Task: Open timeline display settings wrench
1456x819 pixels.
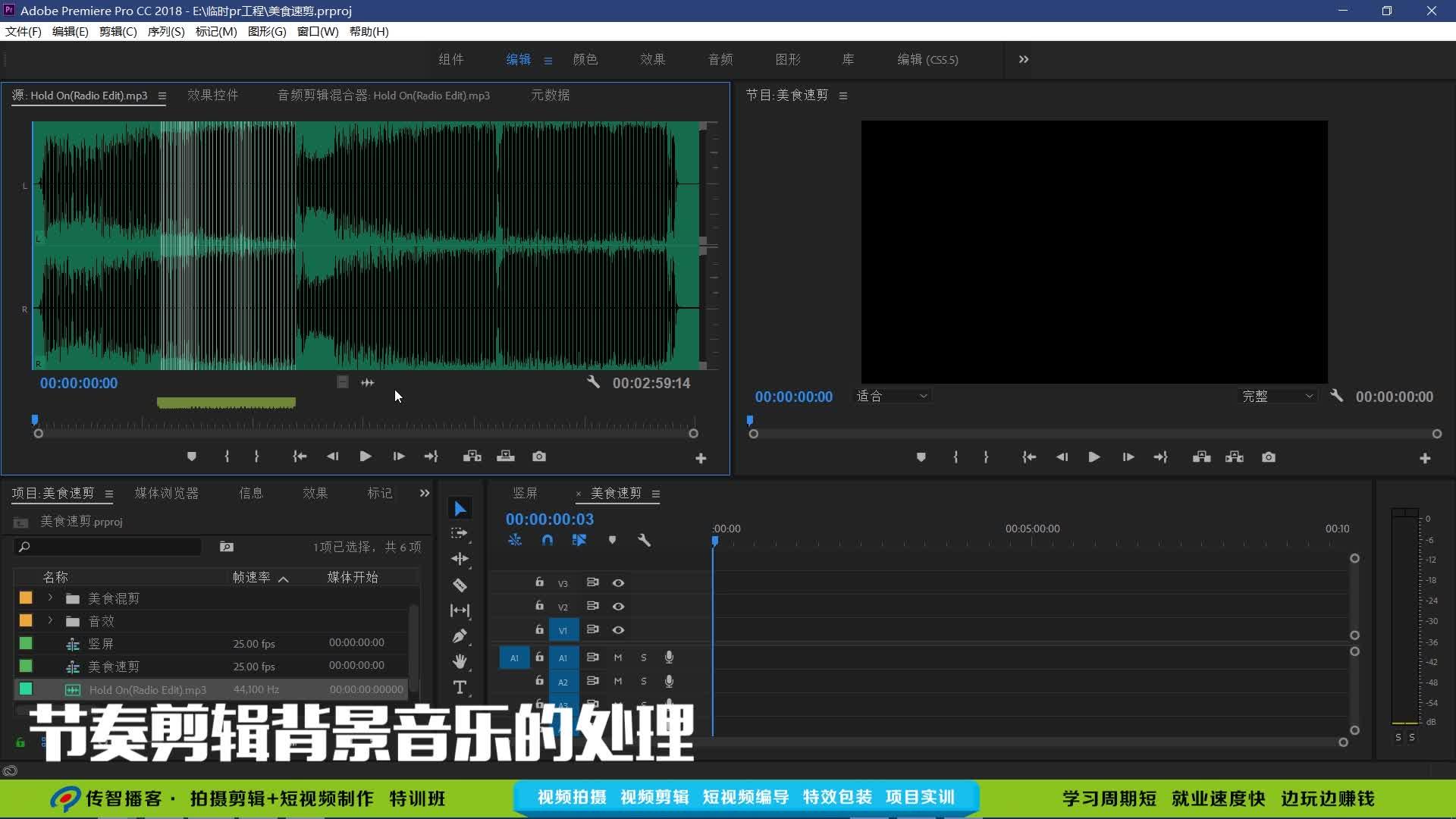Action: coord(644,540)
